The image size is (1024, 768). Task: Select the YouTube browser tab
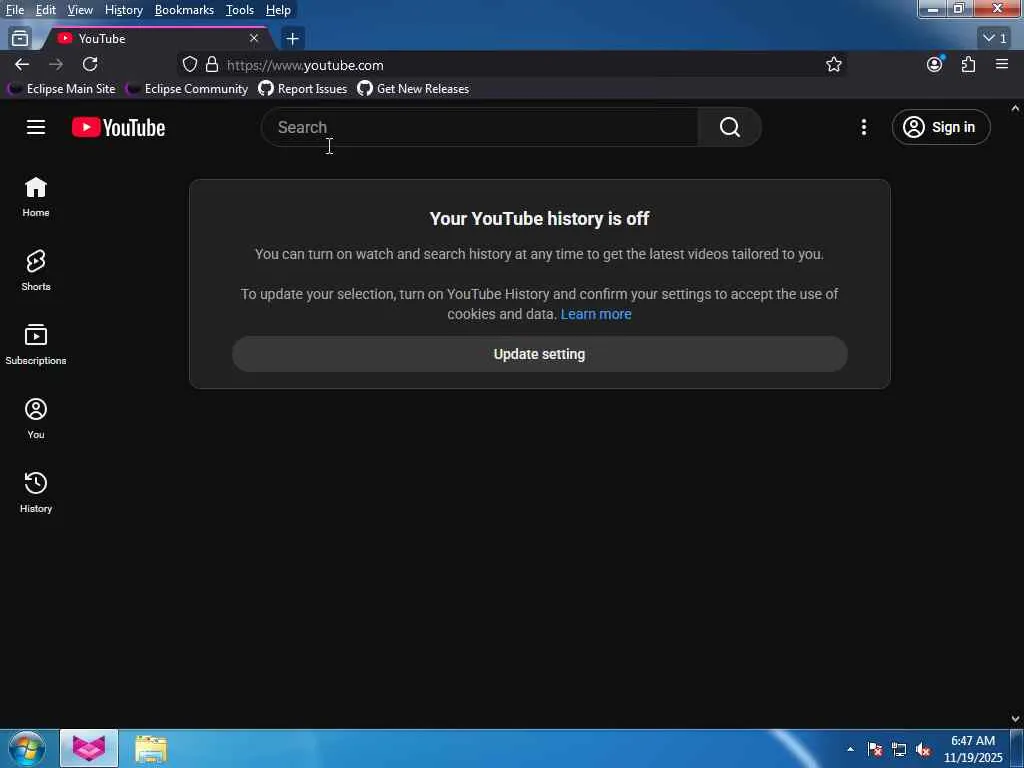coord(156,39)
